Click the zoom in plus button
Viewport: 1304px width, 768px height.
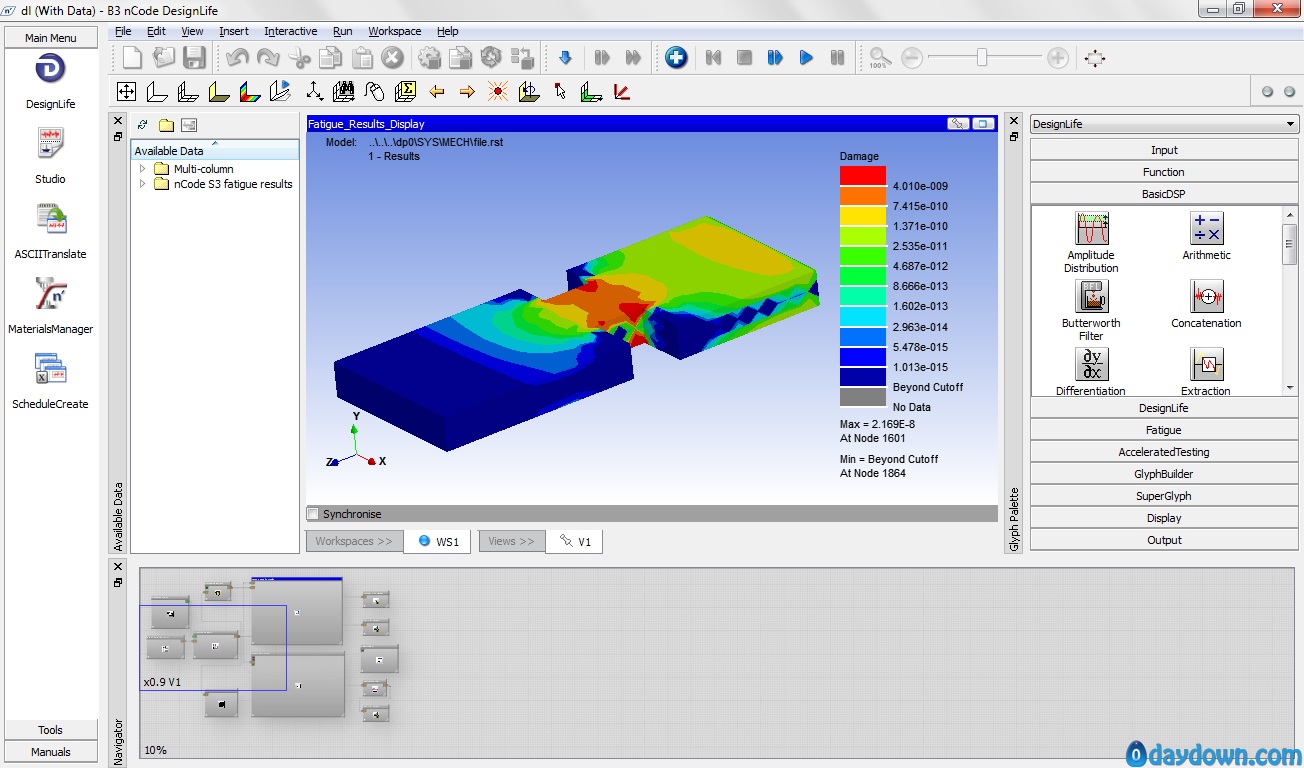coord(1058,58)
